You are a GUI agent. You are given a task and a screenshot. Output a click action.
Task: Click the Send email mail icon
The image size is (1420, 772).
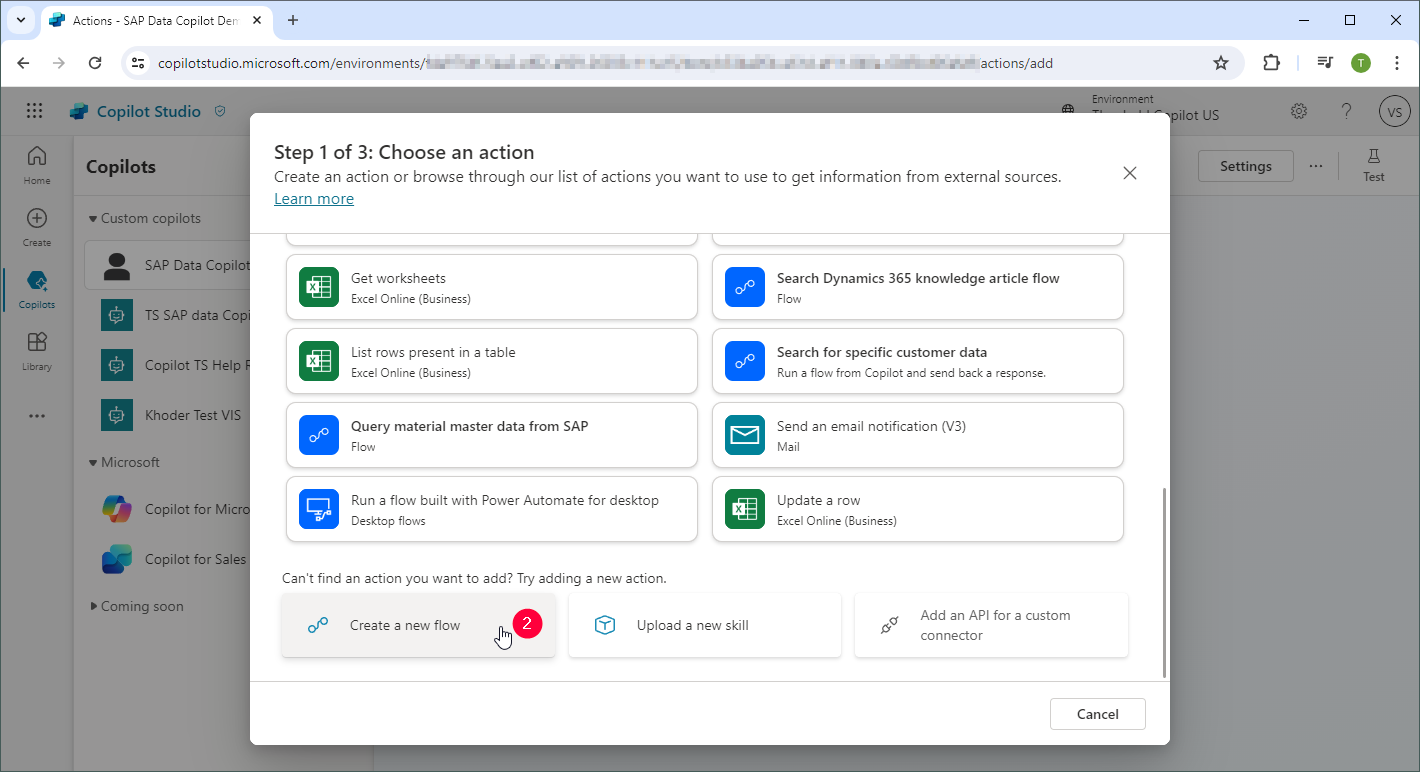click(745, 435)
